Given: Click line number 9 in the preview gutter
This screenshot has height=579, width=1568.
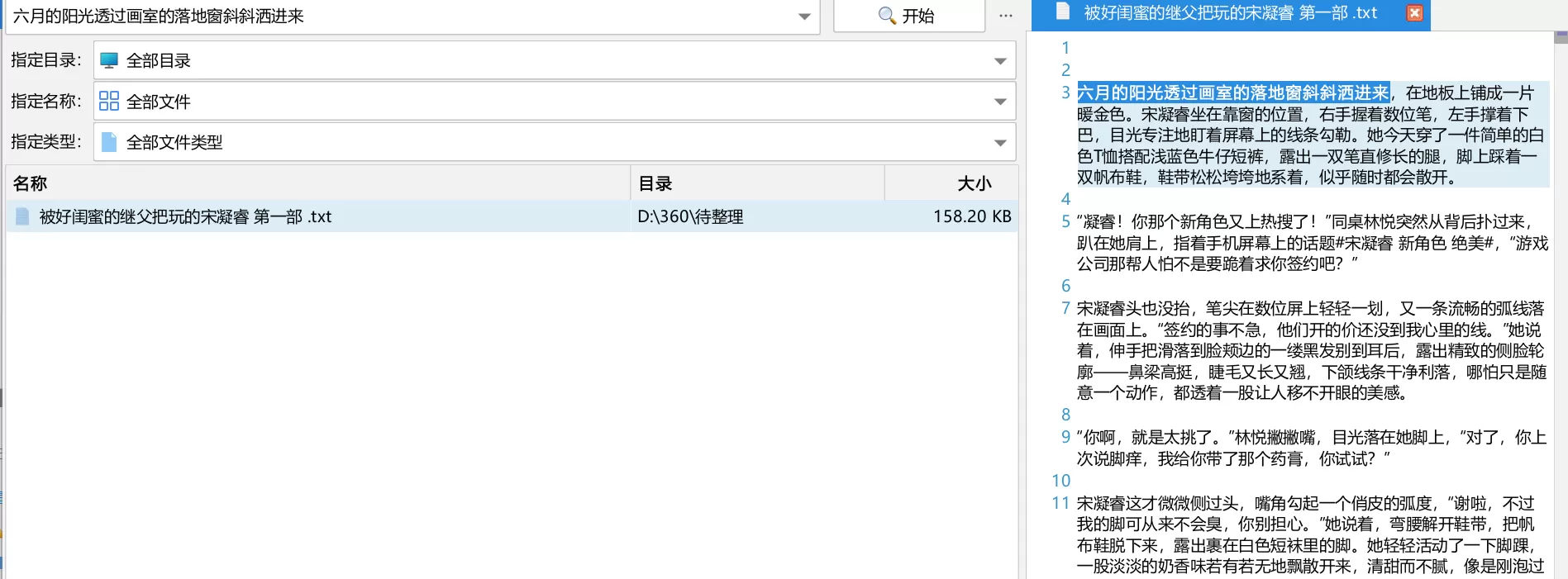Looking at the screenshot, I should point(1065,437).
